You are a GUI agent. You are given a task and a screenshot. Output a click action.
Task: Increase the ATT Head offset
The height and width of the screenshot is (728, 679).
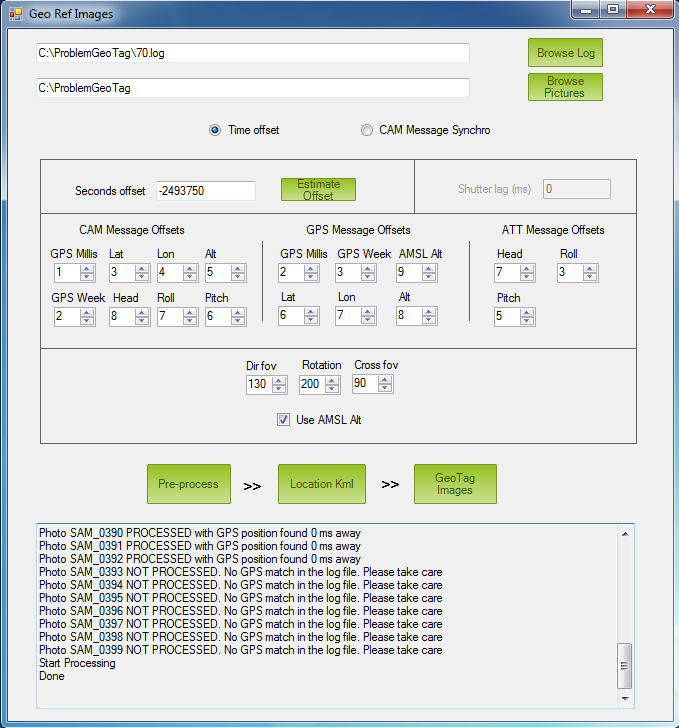[527, 268]
